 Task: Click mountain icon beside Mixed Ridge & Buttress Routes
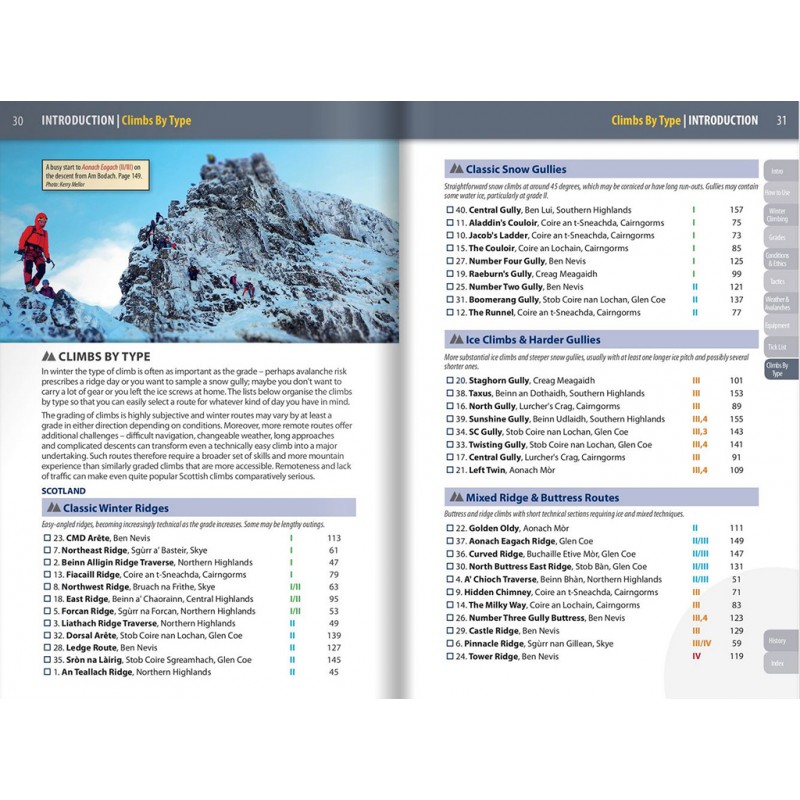[456, 497]
